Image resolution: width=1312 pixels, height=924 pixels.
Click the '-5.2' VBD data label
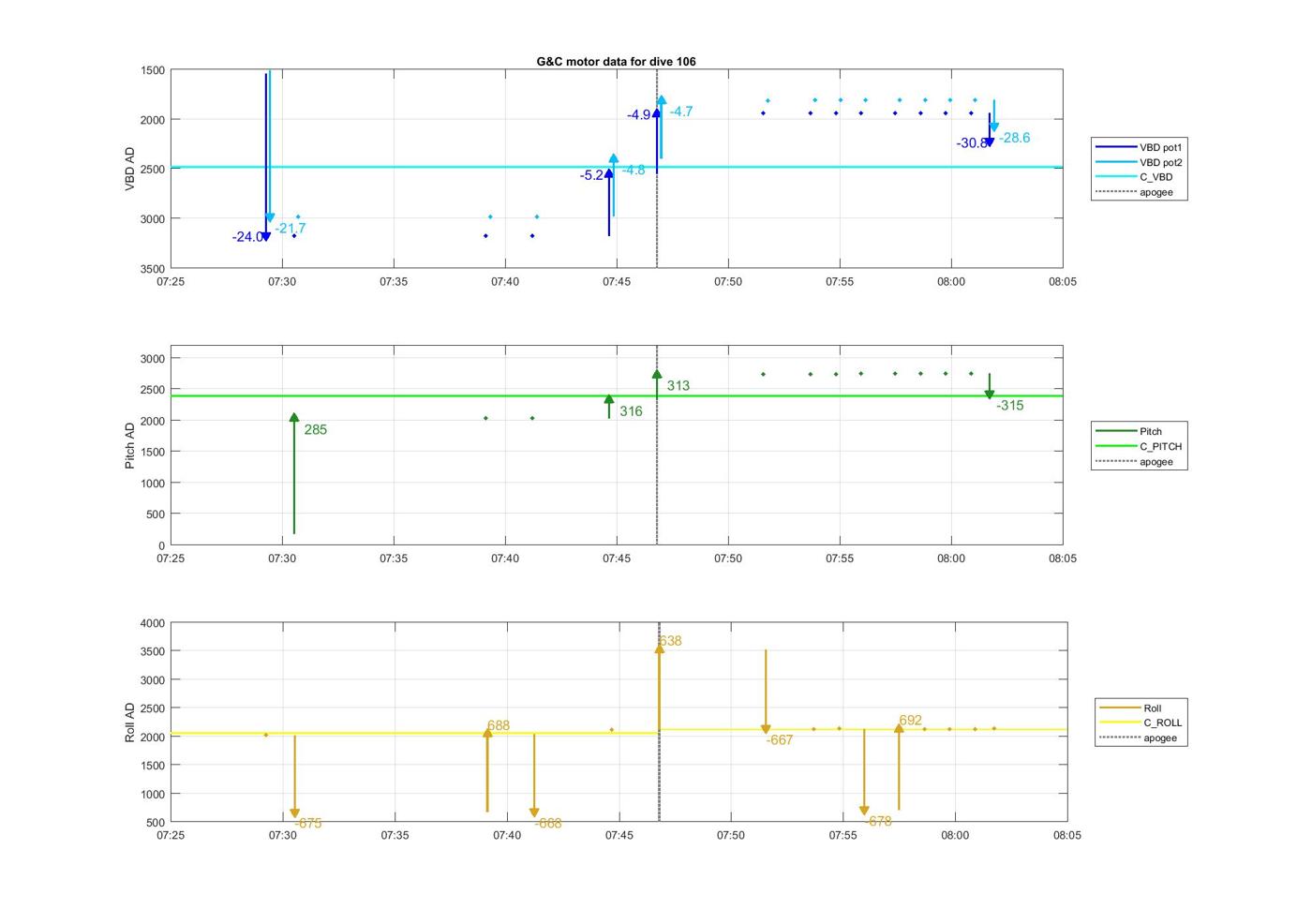pos(591,175)
